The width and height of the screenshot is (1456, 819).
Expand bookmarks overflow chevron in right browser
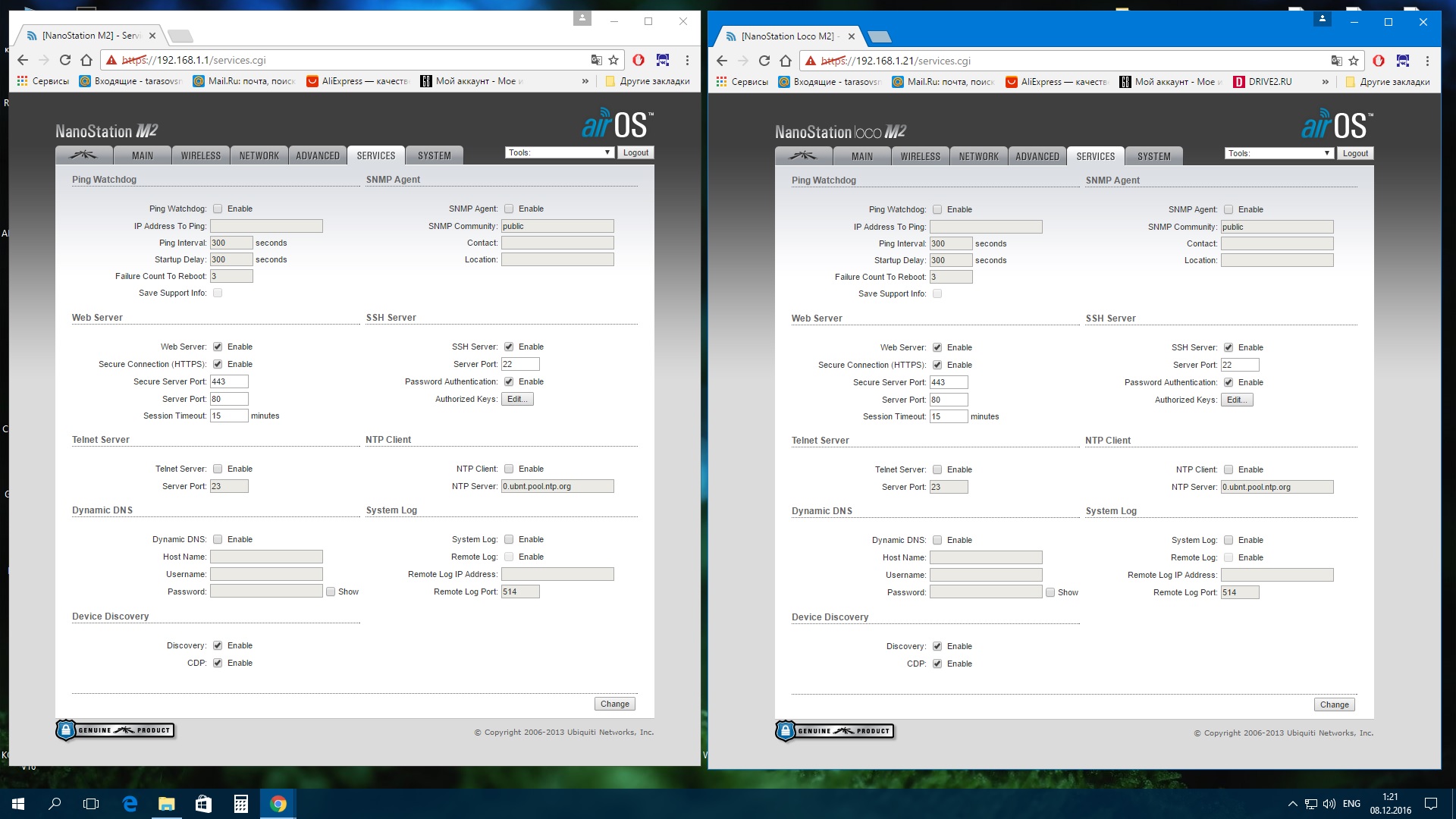tap(1325, 82)
